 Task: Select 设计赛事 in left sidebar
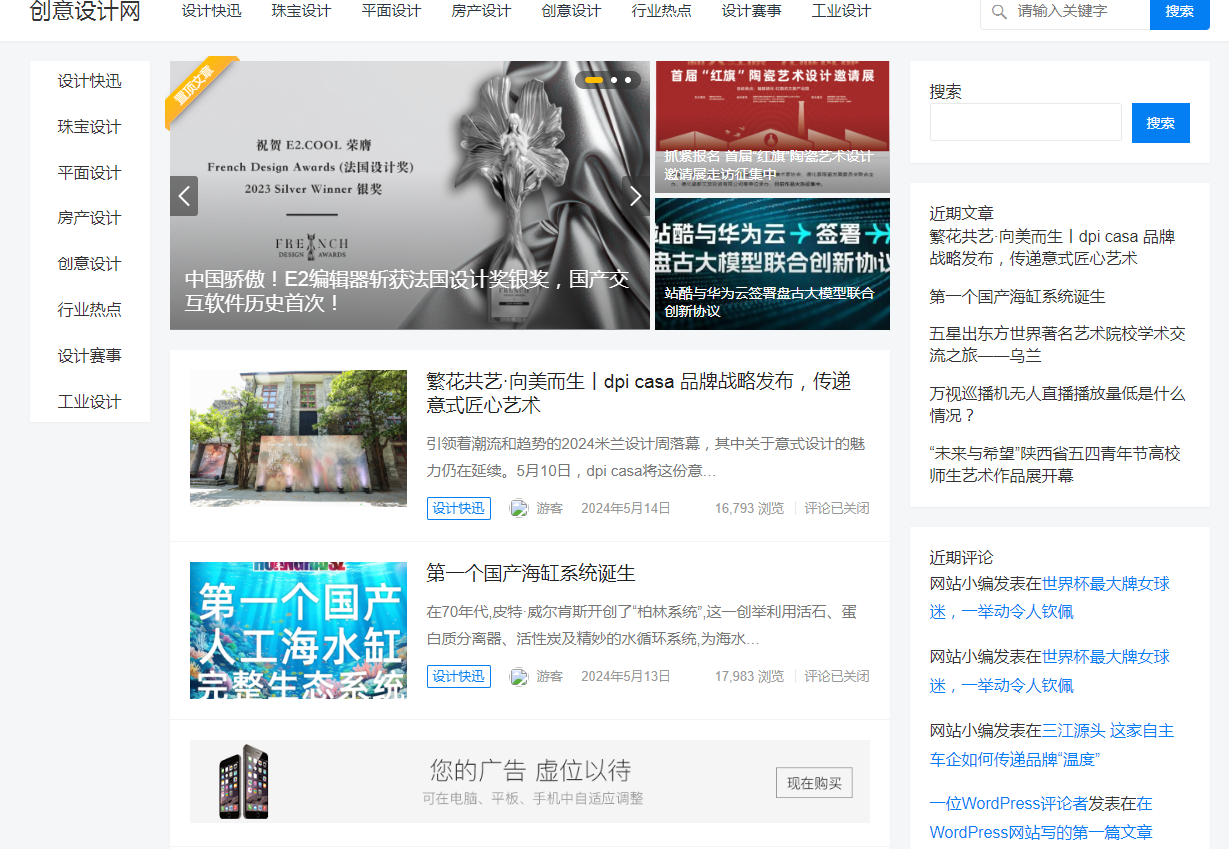click(90, 356)
